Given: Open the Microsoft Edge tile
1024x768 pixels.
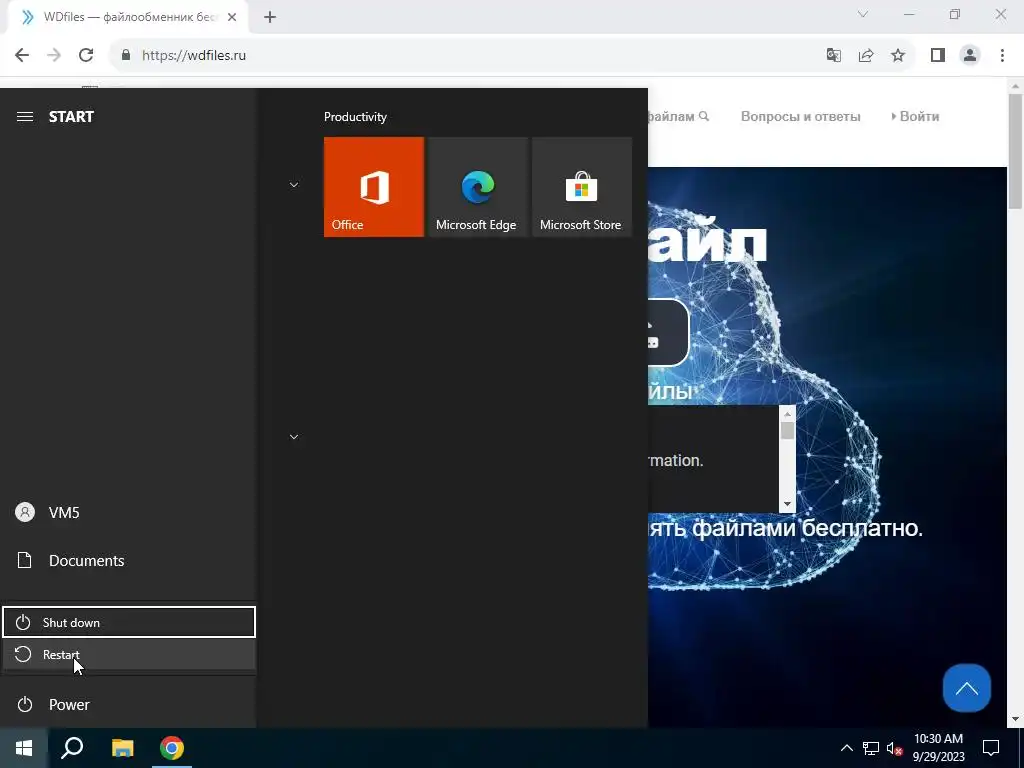Looking at the screenshot, I should (x=477, y=187).
